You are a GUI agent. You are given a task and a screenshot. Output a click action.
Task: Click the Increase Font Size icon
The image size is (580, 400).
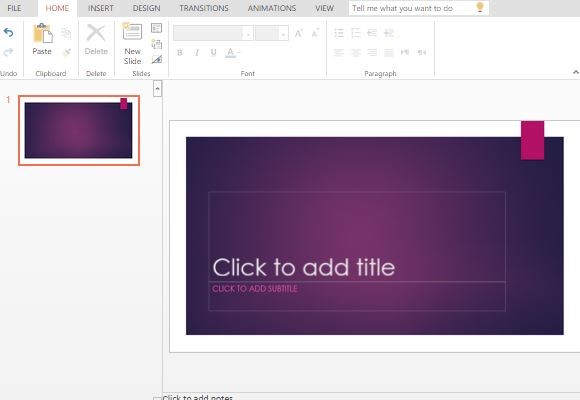(x=299, y=34)
